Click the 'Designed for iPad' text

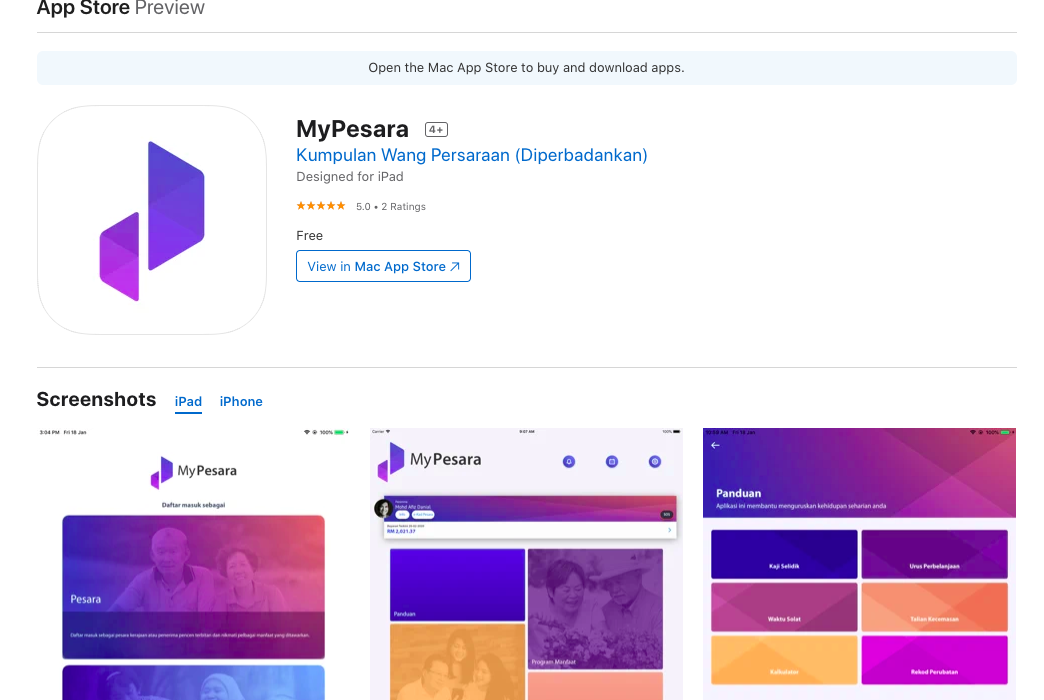point(350,176)
